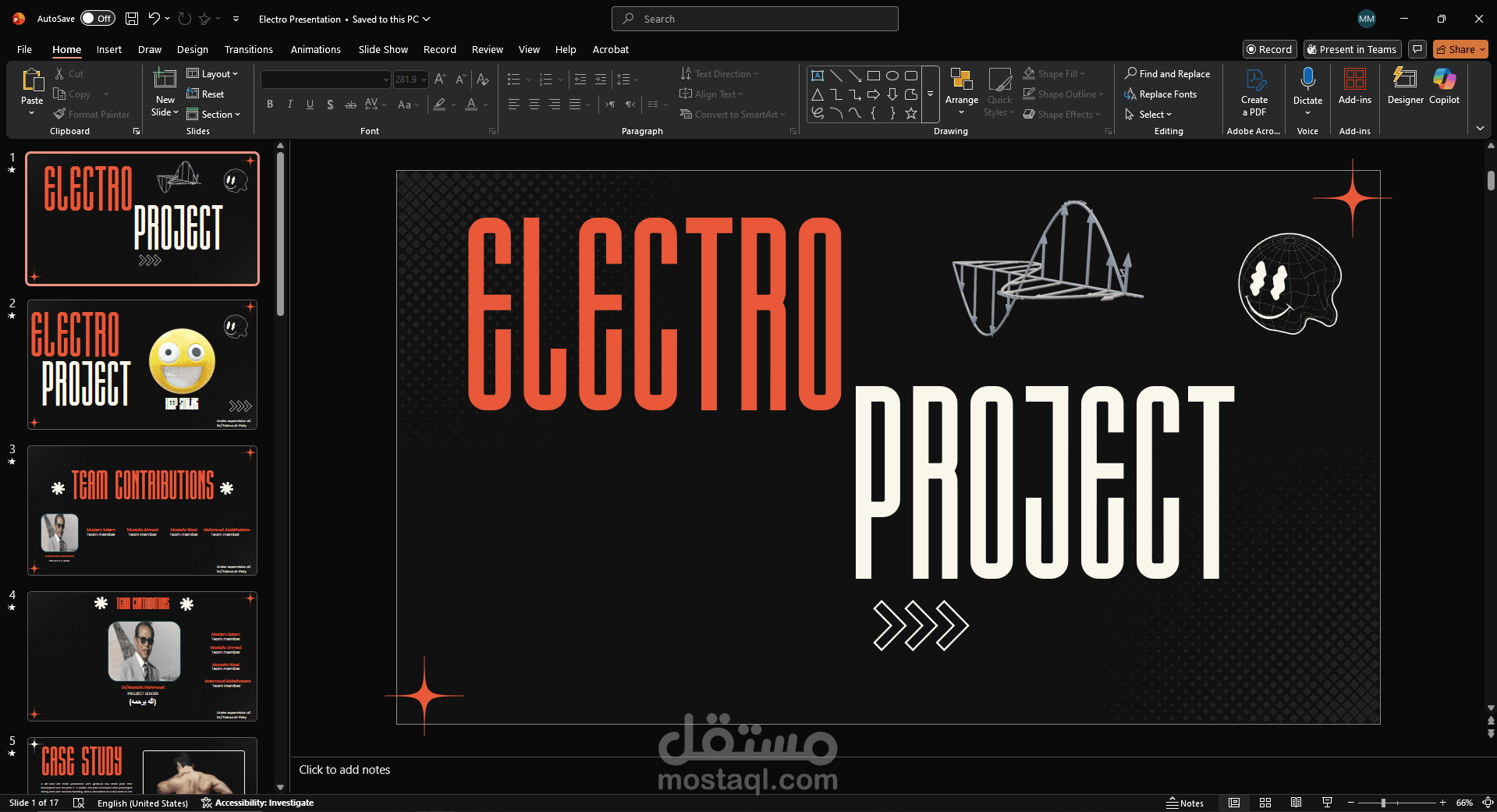
Task: Switch to the Animations tab
Action: click(x=316, y=49)
